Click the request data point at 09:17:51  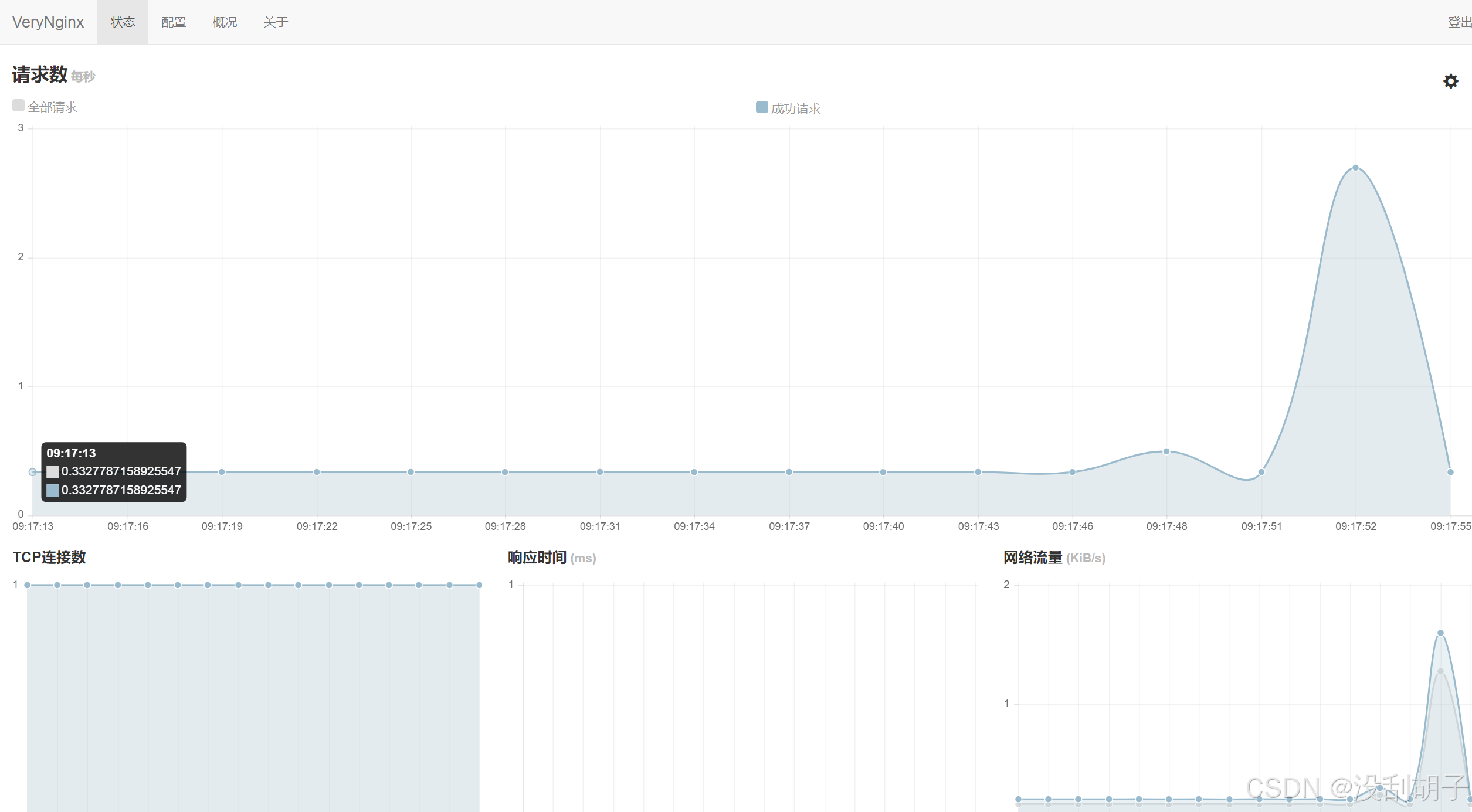point(1261,472)
